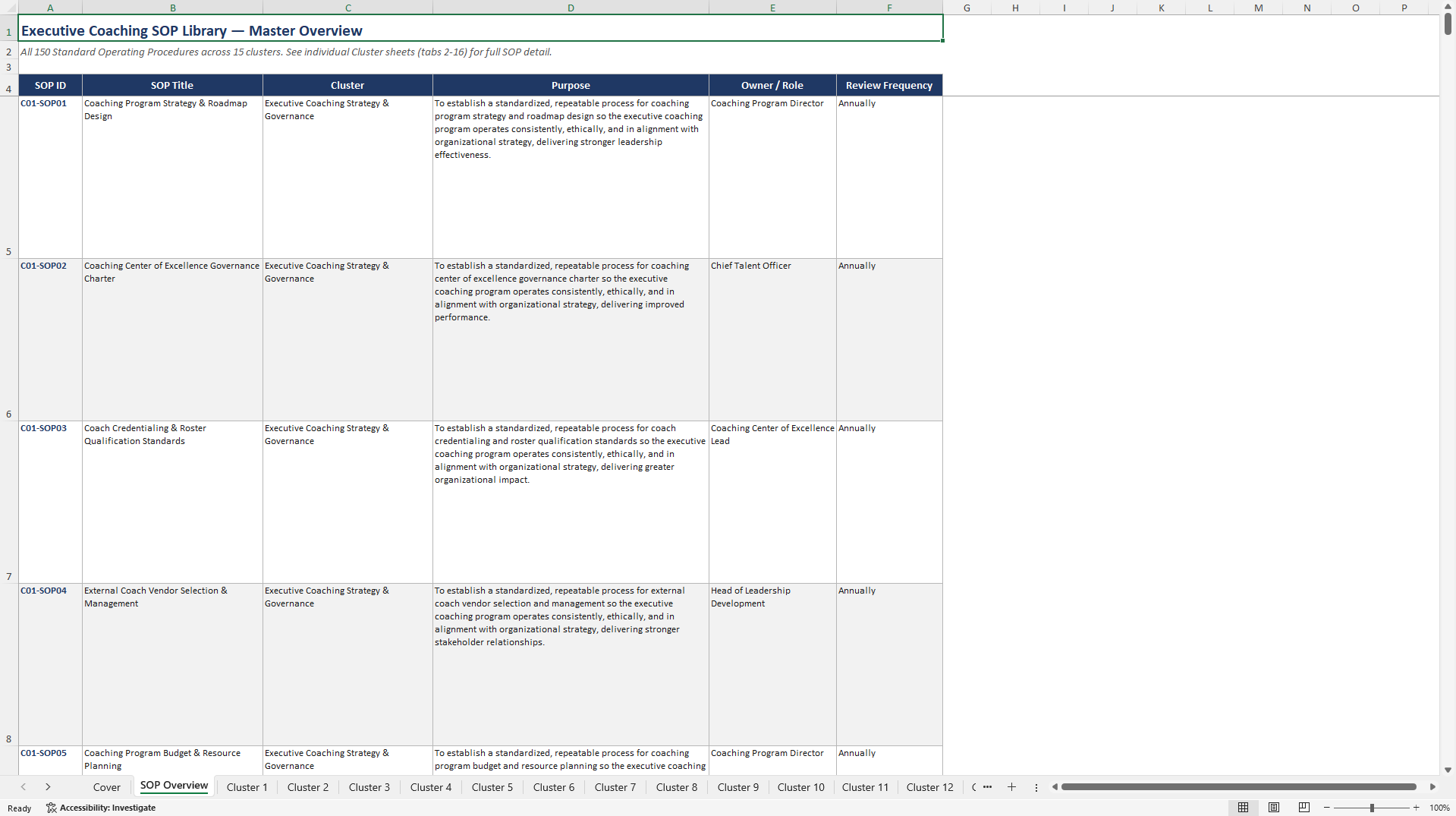1456x816 pixels.
Task: Zoom in using the plus icon
Action: [1417, 808]
